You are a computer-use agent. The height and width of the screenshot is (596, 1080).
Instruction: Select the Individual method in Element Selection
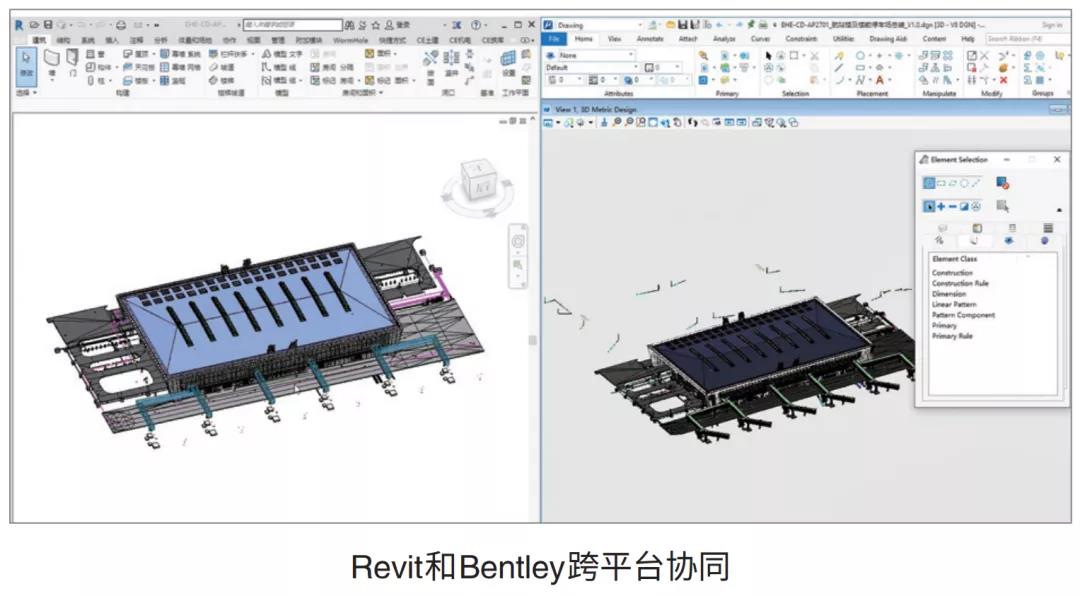point(929,183)
